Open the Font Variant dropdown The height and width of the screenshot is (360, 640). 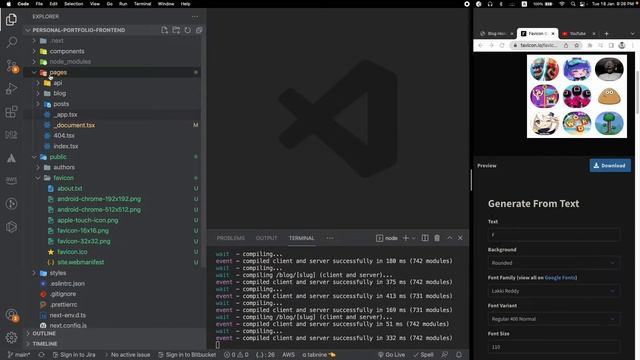click(554, 319)
